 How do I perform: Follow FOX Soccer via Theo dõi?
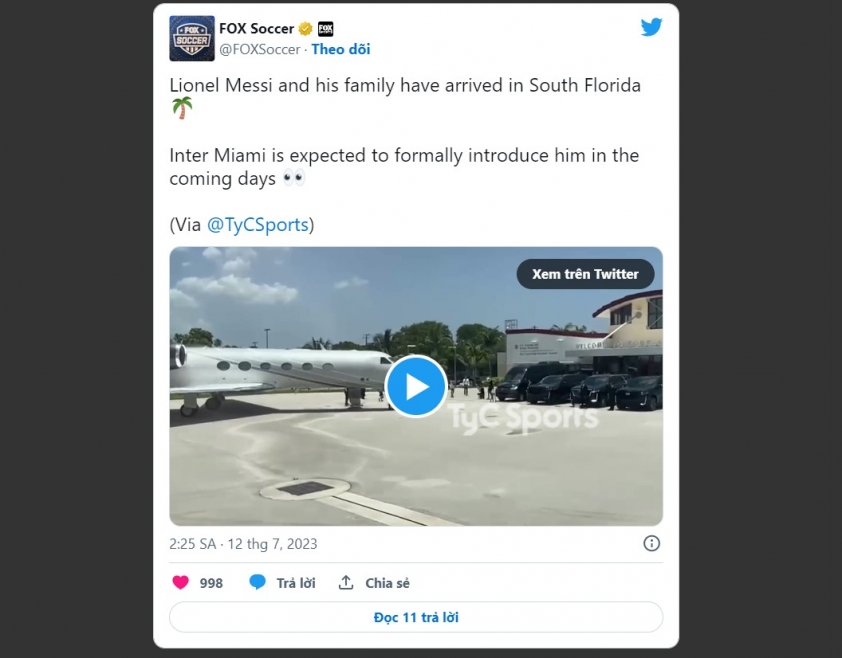340,49
